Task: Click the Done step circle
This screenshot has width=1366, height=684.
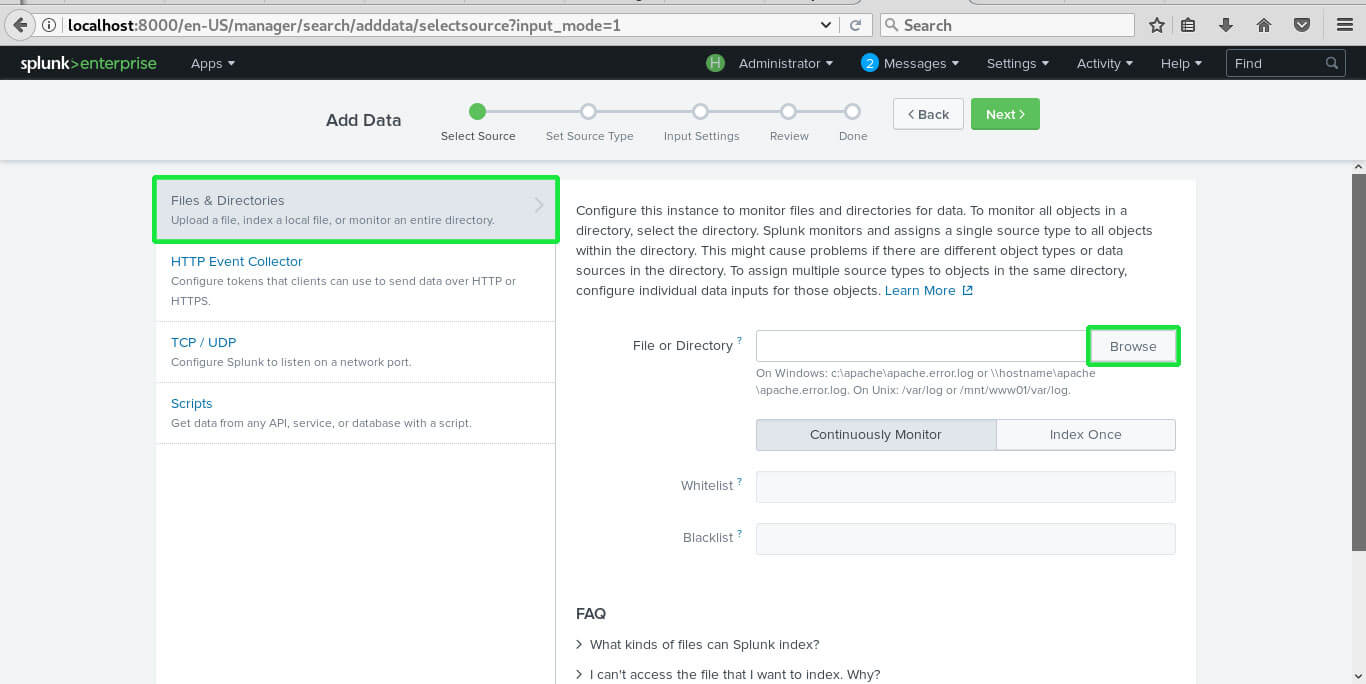Action: click(852, 111)
